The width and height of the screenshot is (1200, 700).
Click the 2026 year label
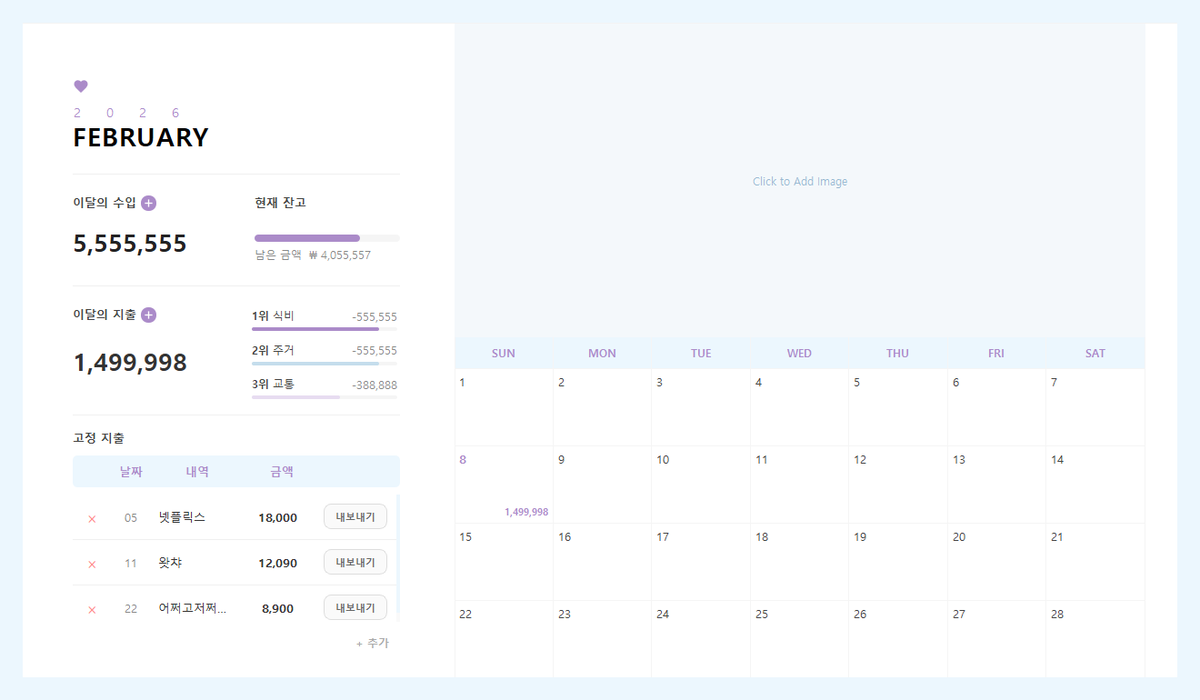coord(127,113)
